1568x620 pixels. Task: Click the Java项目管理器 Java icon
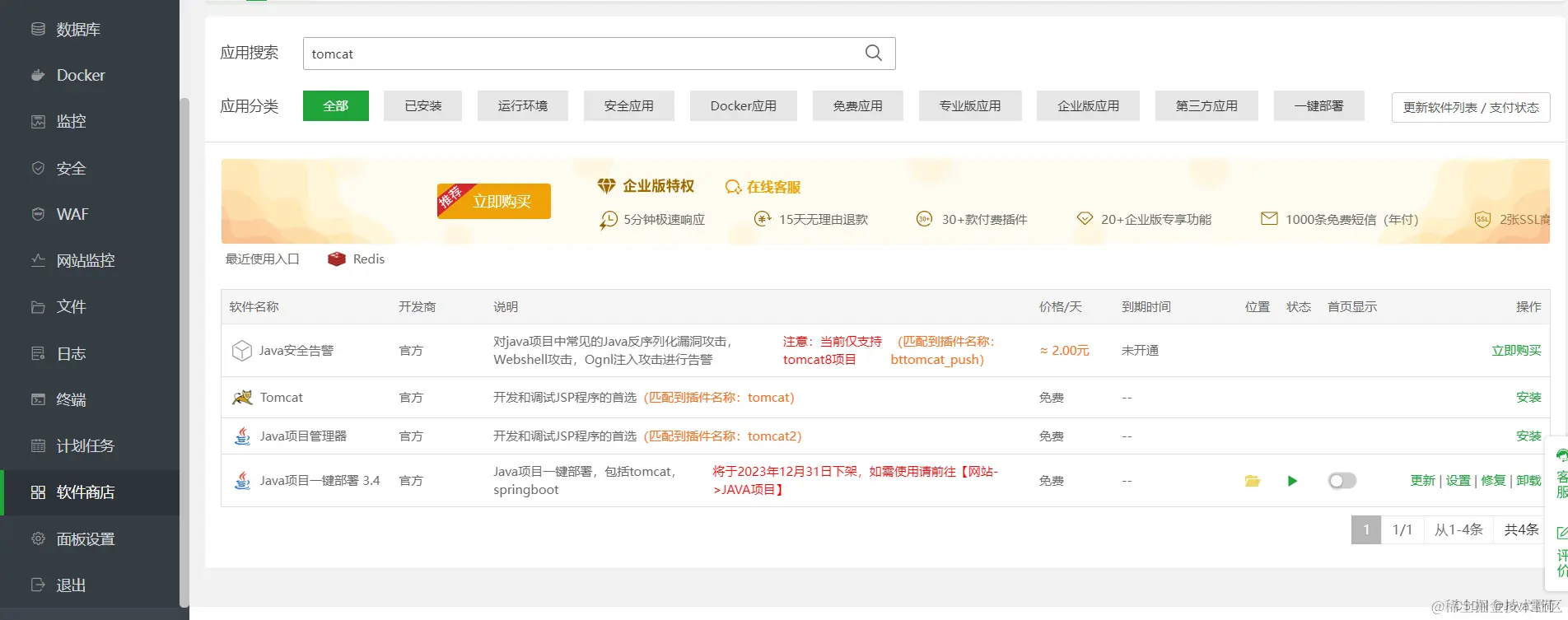(242, 436)
